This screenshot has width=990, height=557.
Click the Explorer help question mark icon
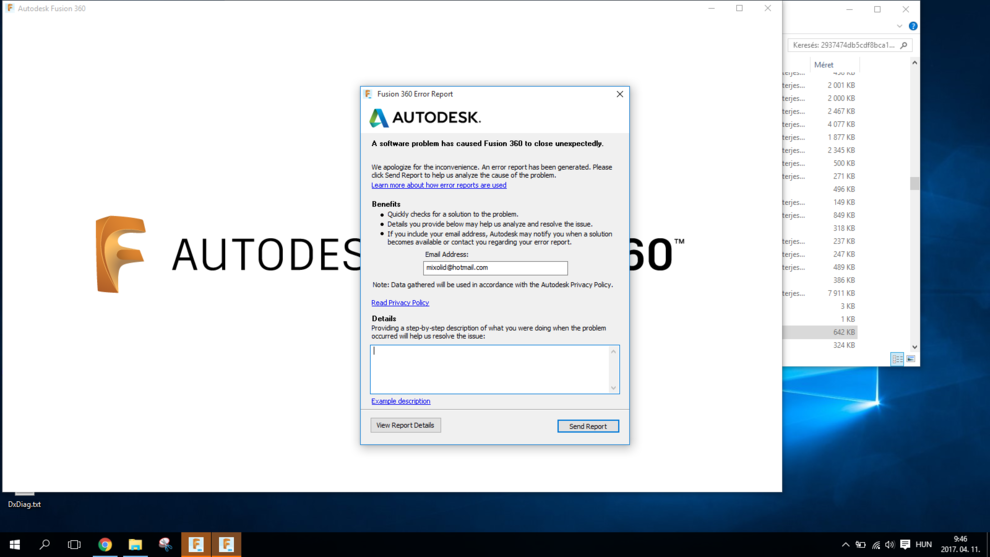[913, 26]
